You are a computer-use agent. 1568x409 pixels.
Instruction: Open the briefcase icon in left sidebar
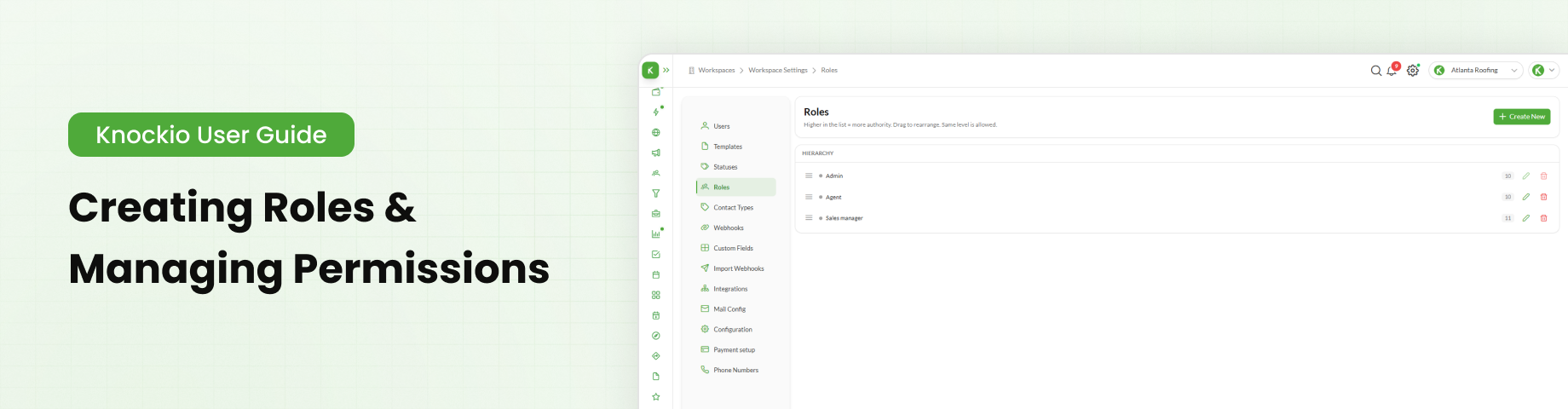655,214
